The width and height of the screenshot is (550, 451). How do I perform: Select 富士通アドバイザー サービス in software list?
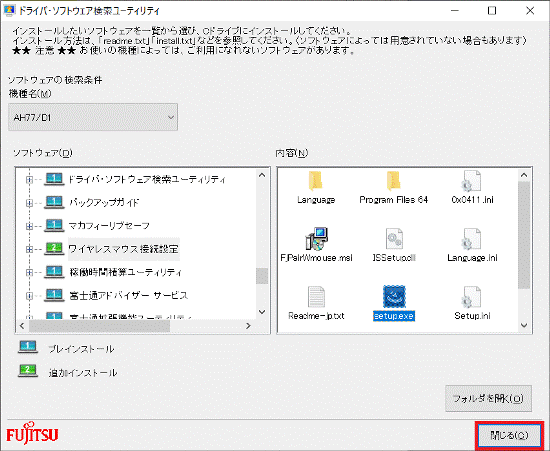tap(128, 295)
